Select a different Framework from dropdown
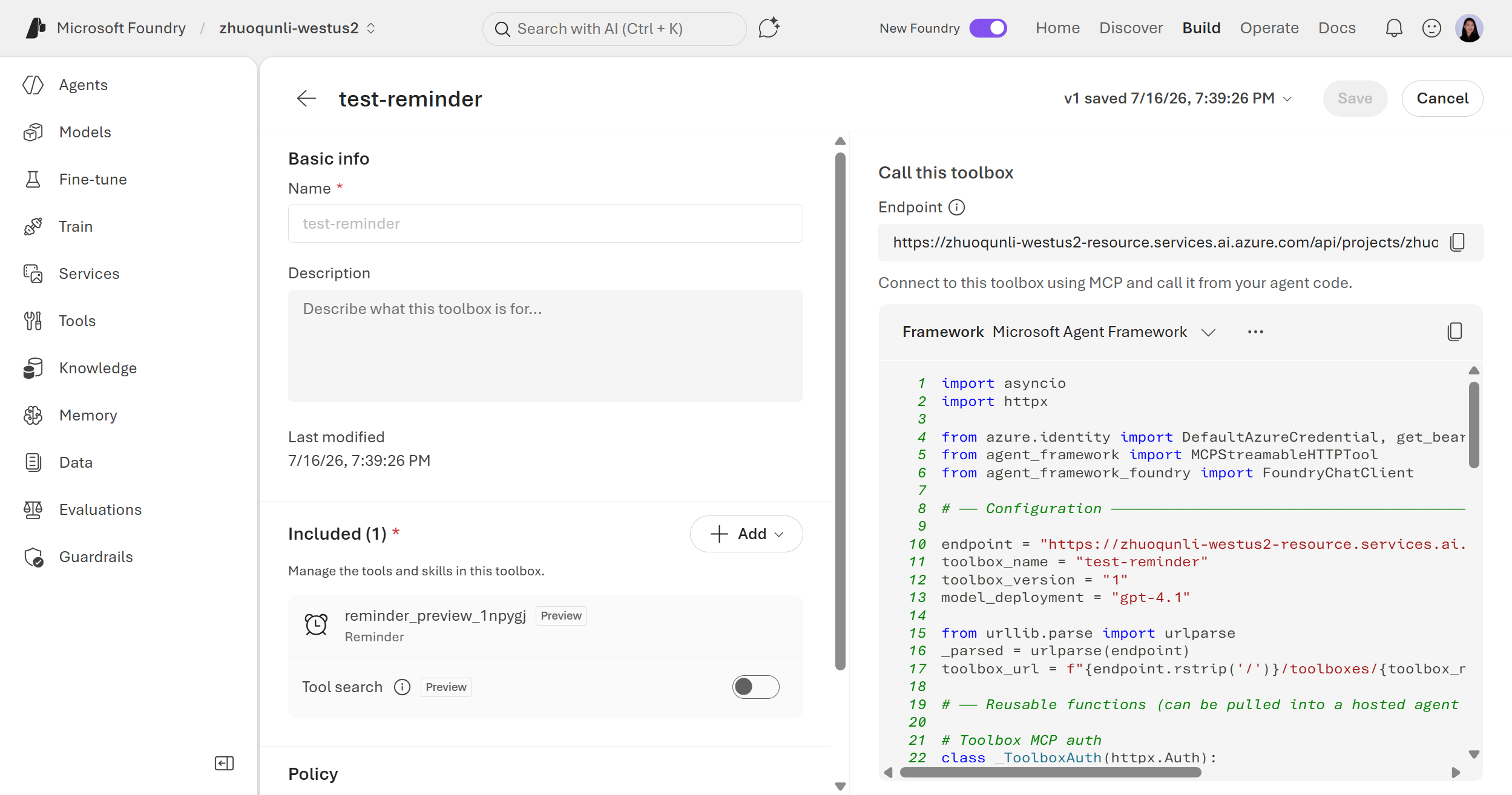Image resolution: width=1512 pixels, height=795 pixels. pos(1105,332)
